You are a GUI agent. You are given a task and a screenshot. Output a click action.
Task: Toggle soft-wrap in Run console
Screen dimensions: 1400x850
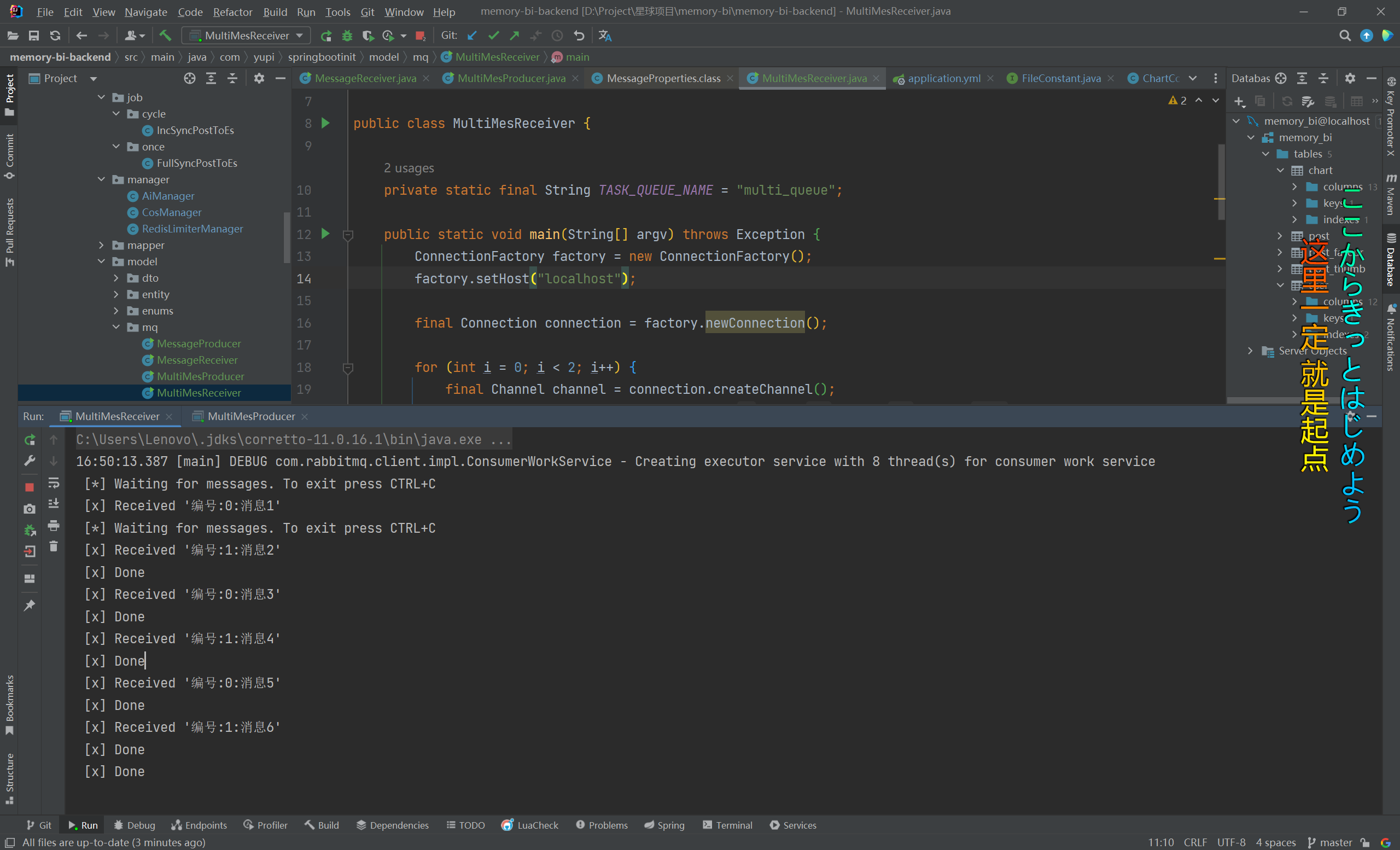tap(54, 482)
